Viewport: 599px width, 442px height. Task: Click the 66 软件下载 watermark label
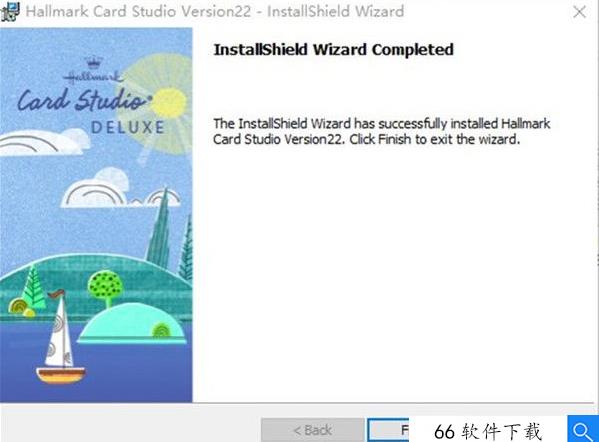[x=488, y=431]
